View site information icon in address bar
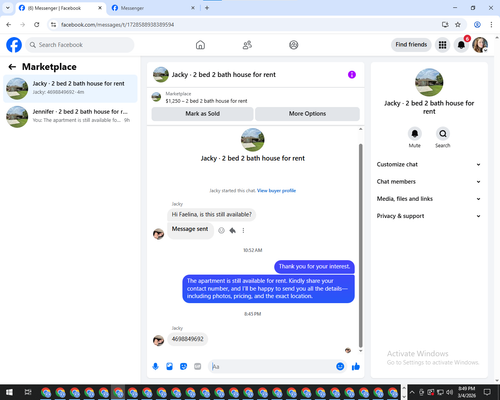Screen dimensions: 500x400 point(53,25)
